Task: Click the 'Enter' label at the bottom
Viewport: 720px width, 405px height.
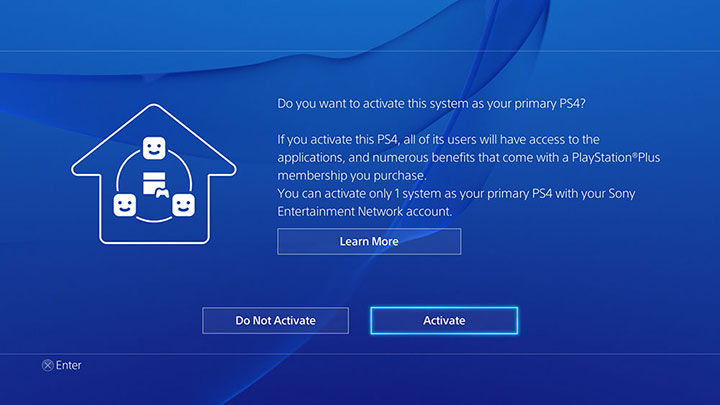Action: click(68, 366)
